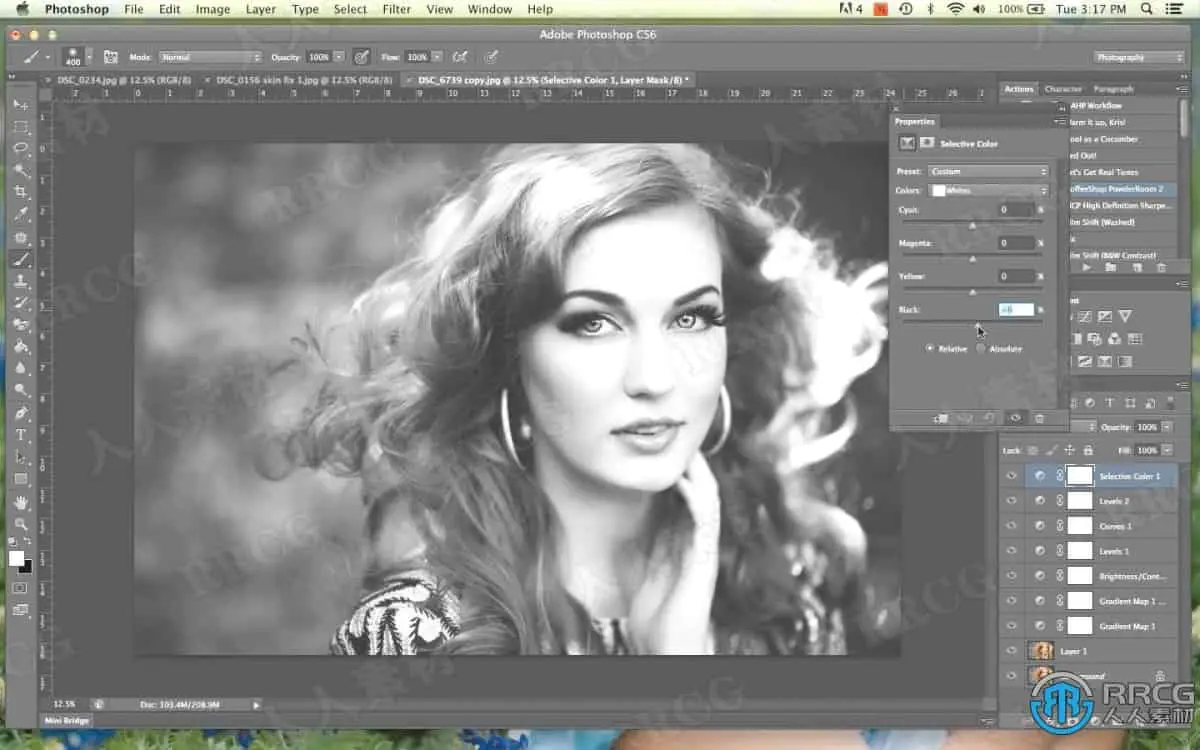Select the Dodge tool
This screenshot has width=1200, height=750.
(x=21, y=391)
